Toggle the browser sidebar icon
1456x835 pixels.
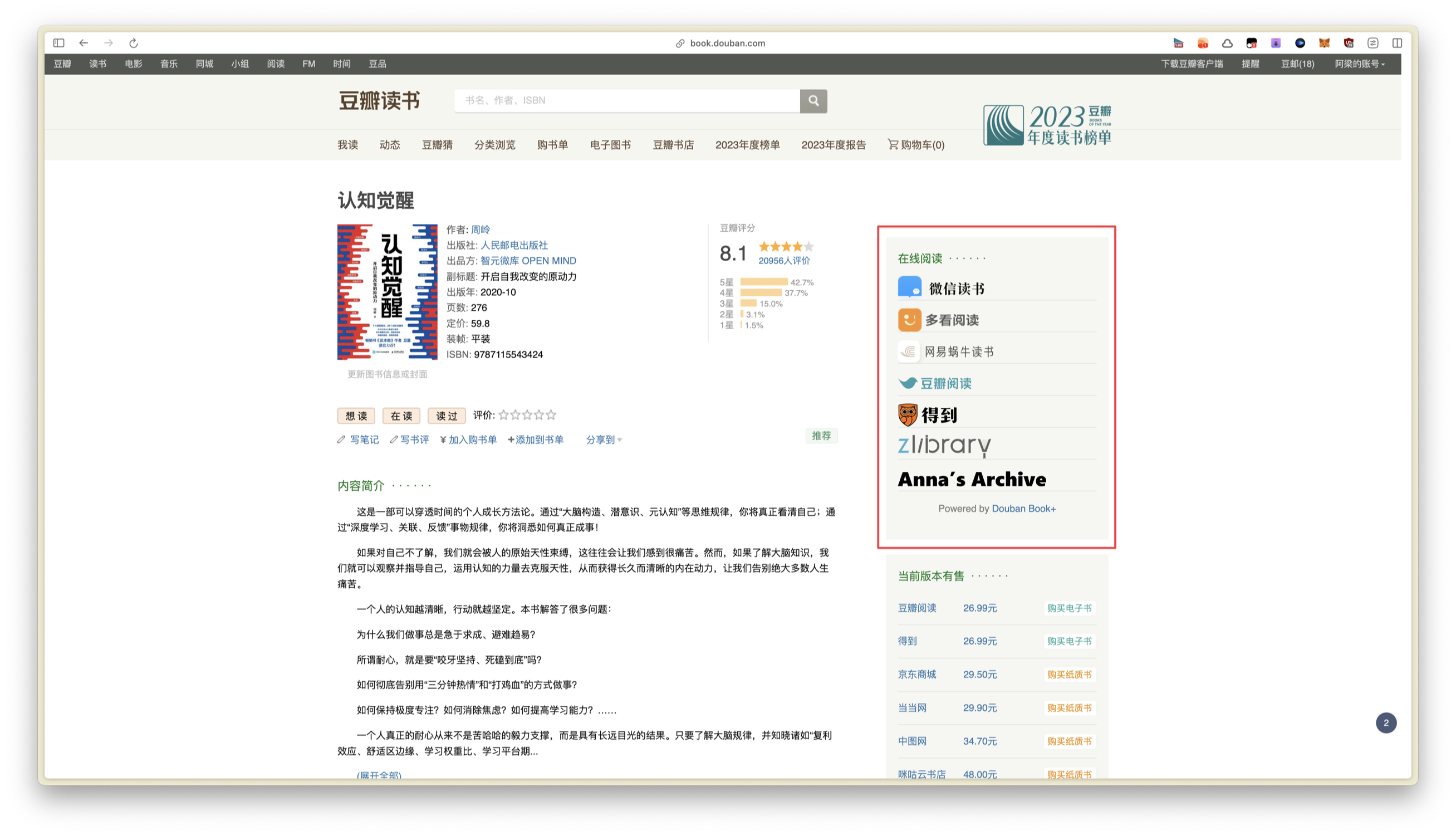coord(58,43)
